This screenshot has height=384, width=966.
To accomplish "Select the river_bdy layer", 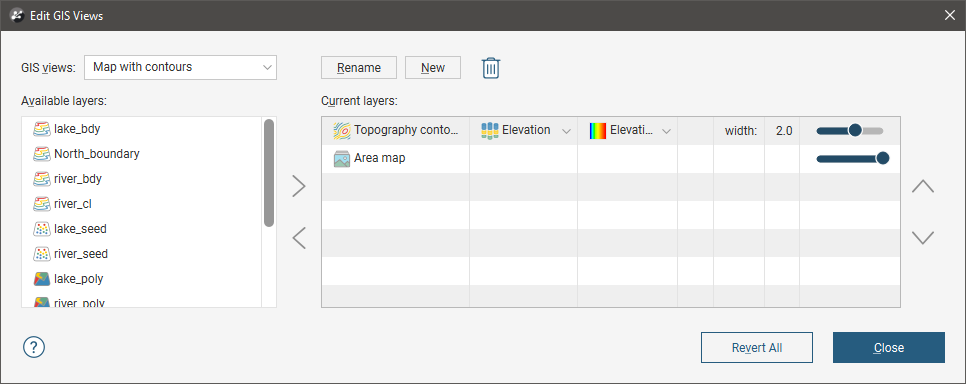I will 78,179.
